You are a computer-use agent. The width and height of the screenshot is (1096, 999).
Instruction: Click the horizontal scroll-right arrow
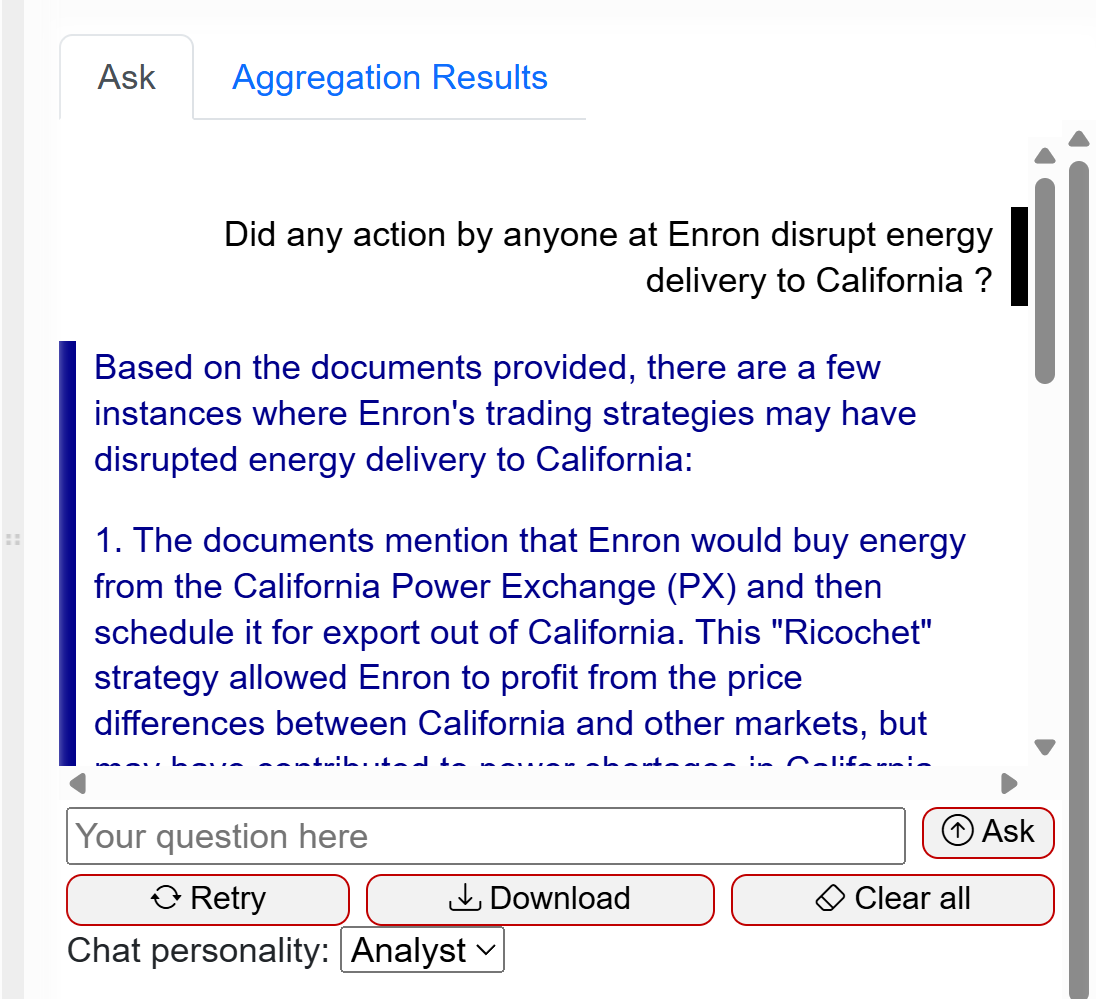tap(1009, 782)
